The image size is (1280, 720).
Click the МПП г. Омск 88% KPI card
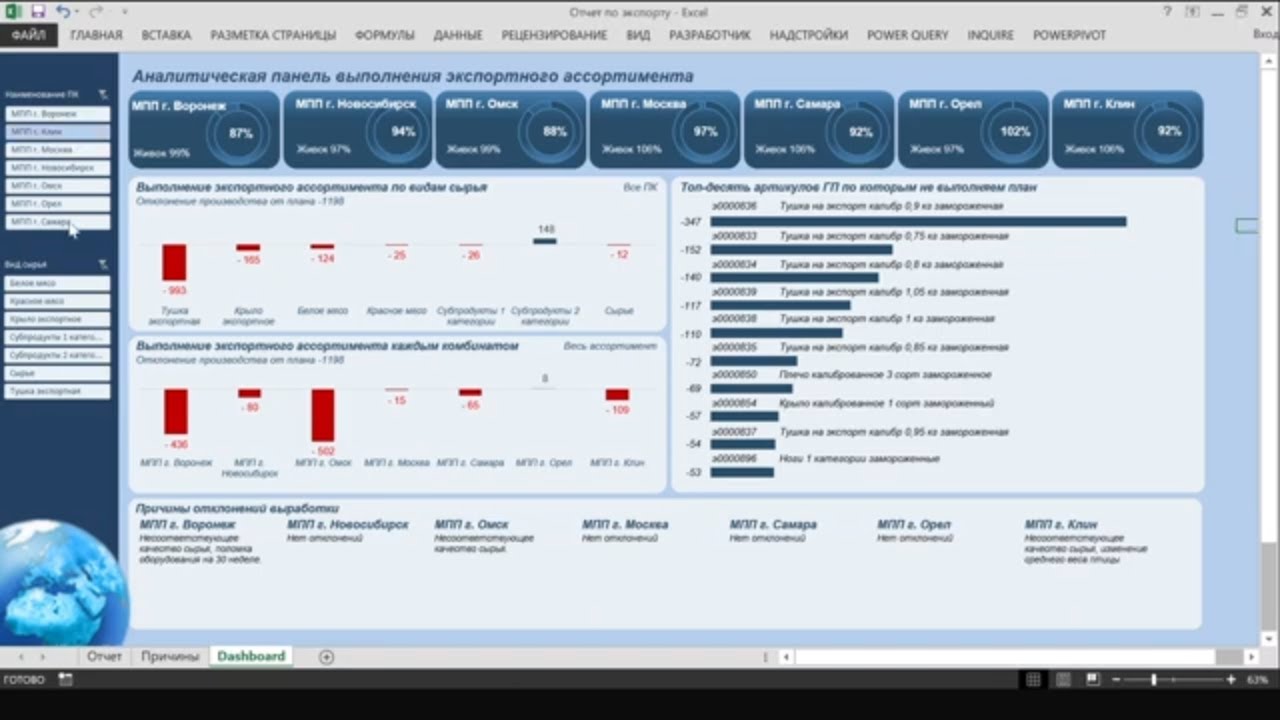(511, 129)
